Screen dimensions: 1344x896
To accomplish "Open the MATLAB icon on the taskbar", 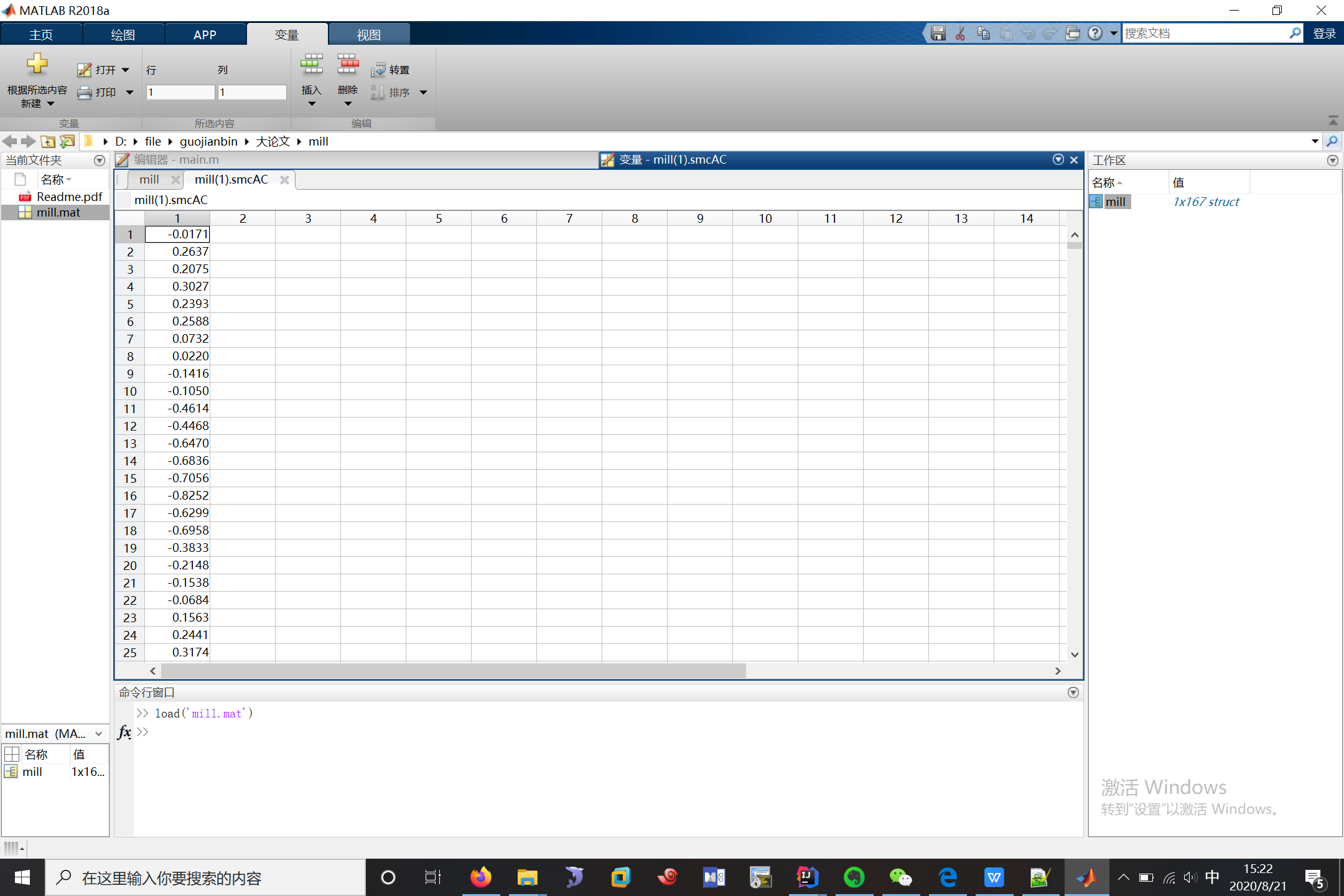I will [1086, 878].
